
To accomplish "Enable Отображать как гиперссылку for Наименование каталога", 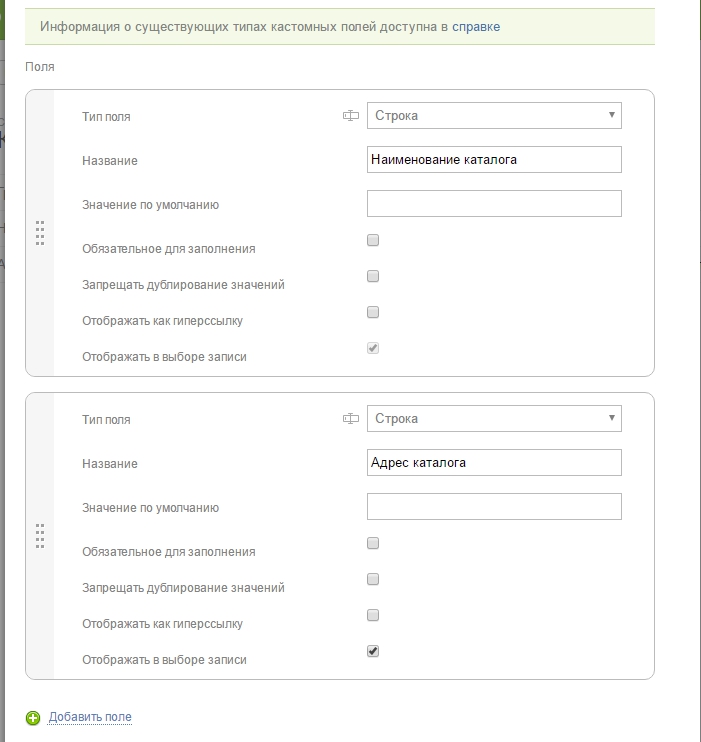I will pos(373,312).
